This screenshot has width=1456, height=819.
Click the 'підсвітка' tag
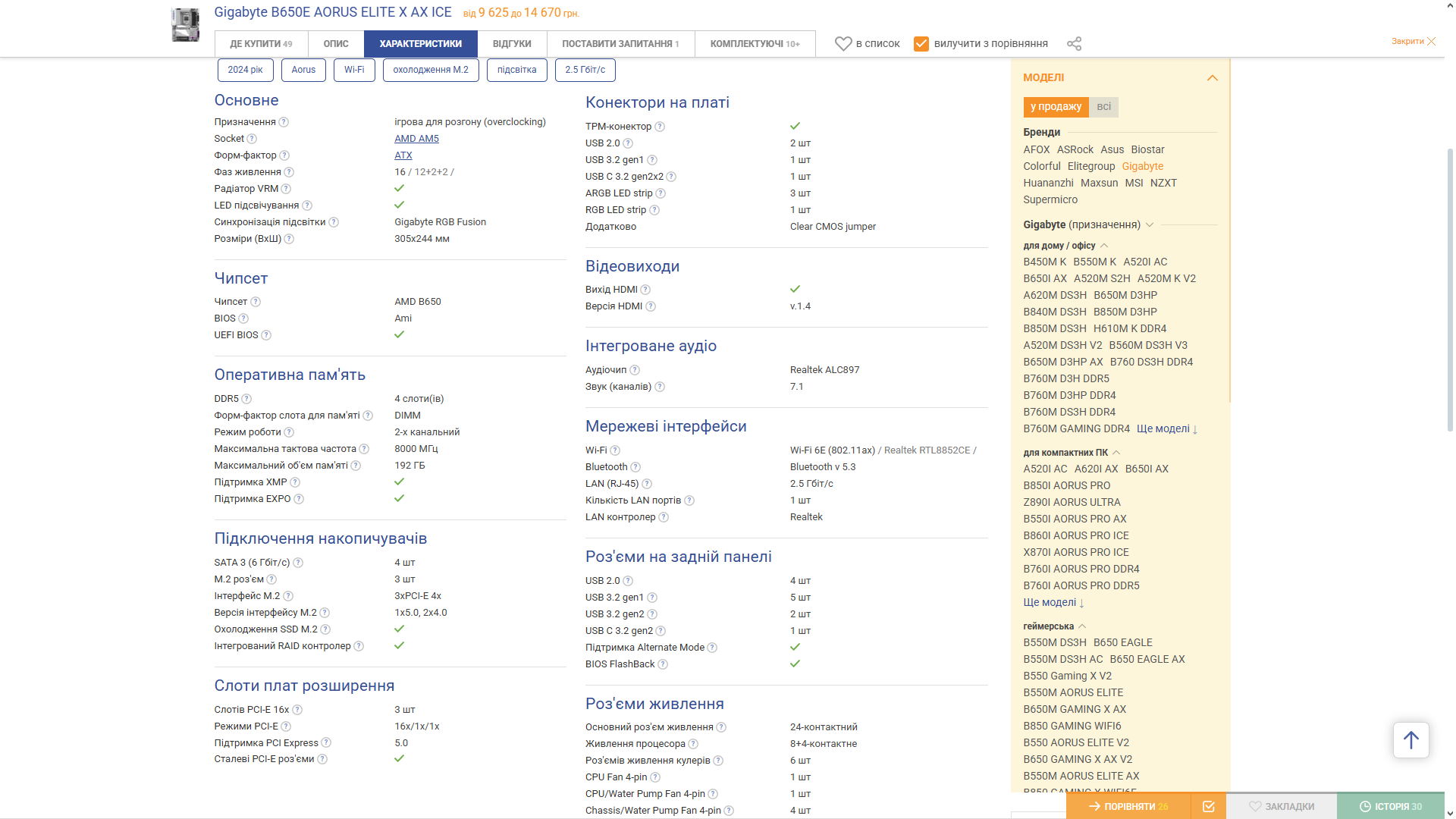click(x=517, y=70)
